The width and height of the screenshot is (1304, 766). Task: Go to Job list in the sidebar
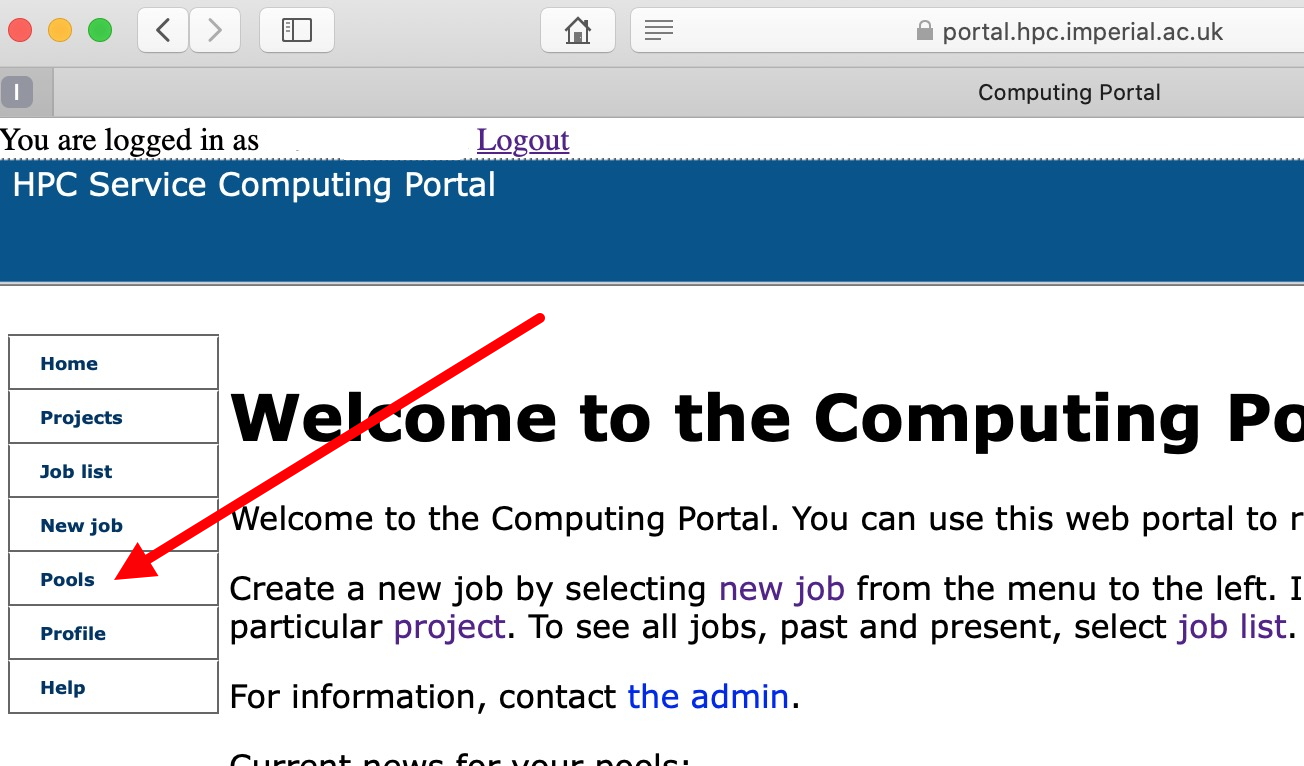[x=76, y=472]
